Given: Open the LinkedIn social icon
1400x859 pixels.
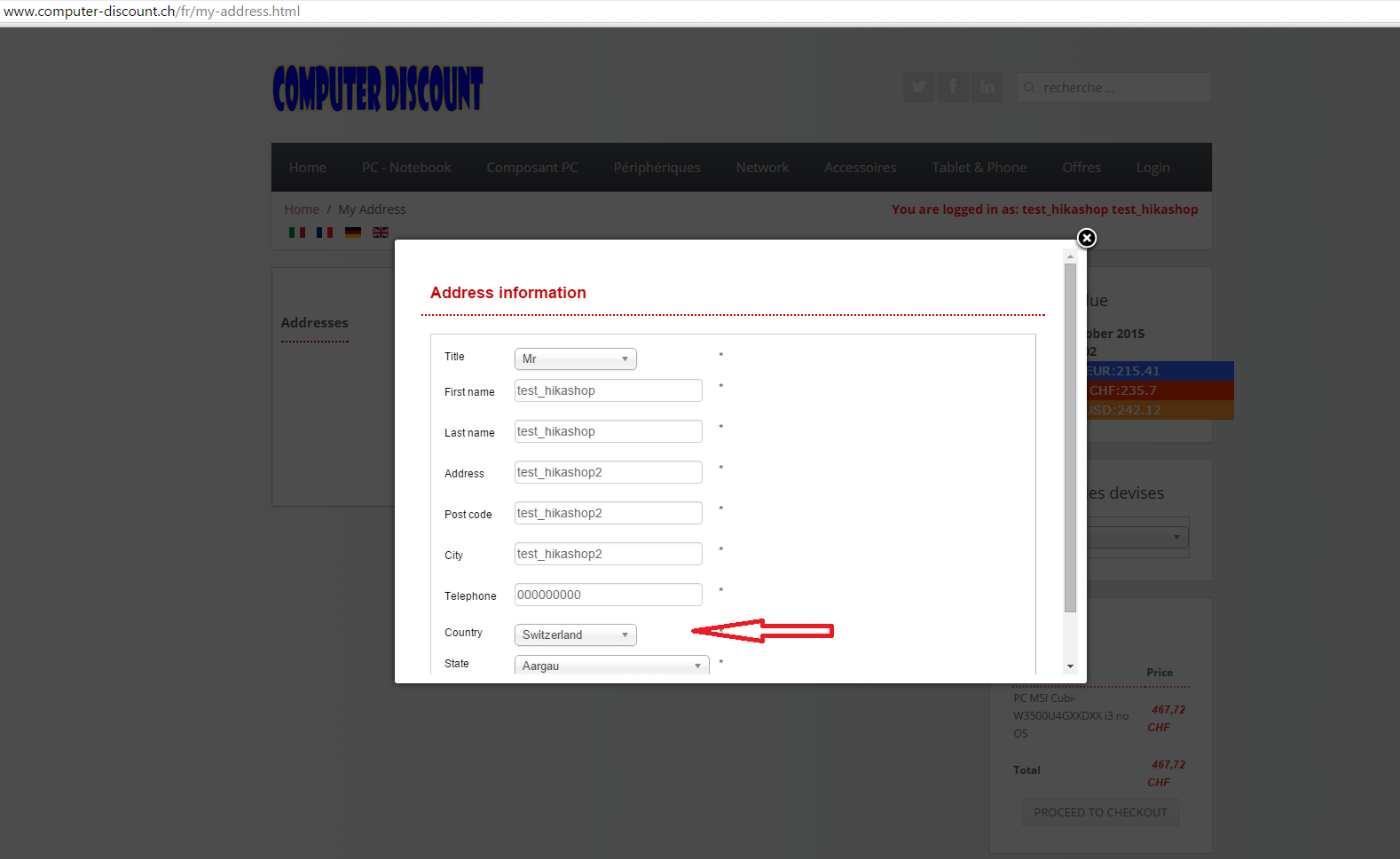Looking at the screenshot, I should [987, 87].
